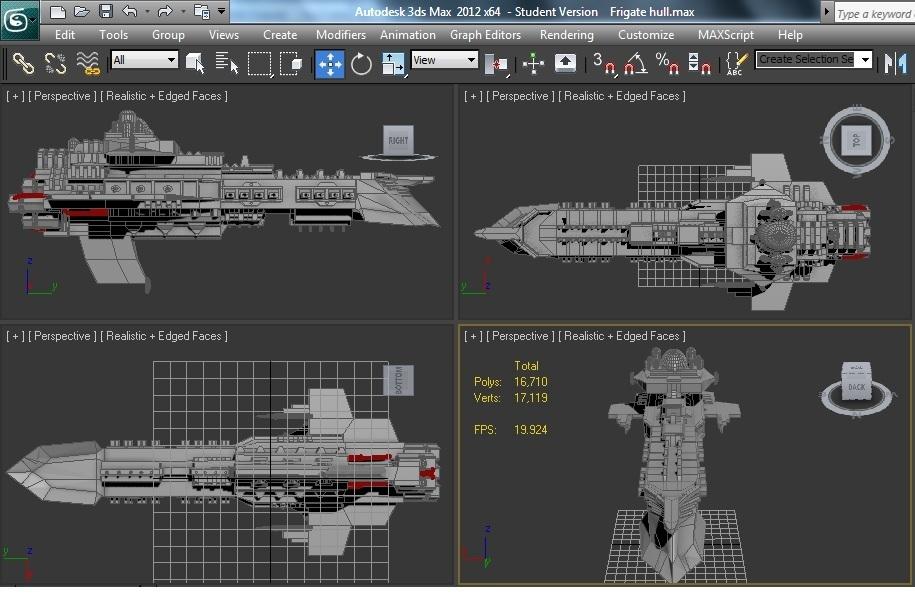Open the 3ds Max application menu button
915x600 pixels.
coord(19,20)
